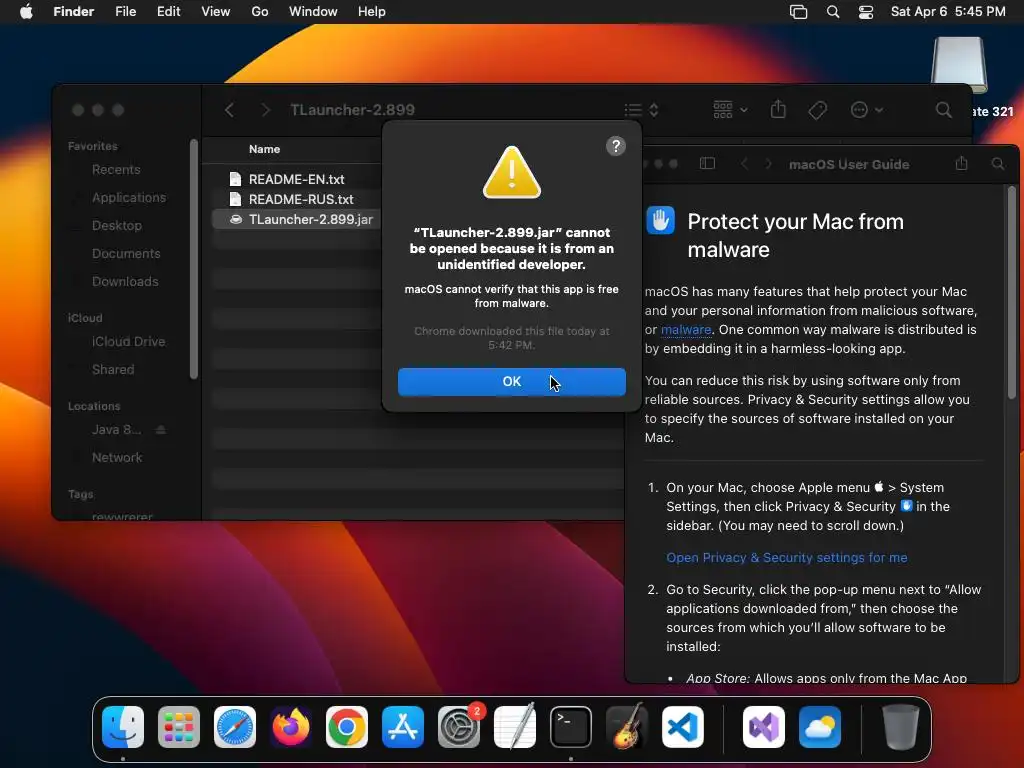Search within the macOS User Guide window
Viewport: 1024px width, 768px height.
coord(998,164)
